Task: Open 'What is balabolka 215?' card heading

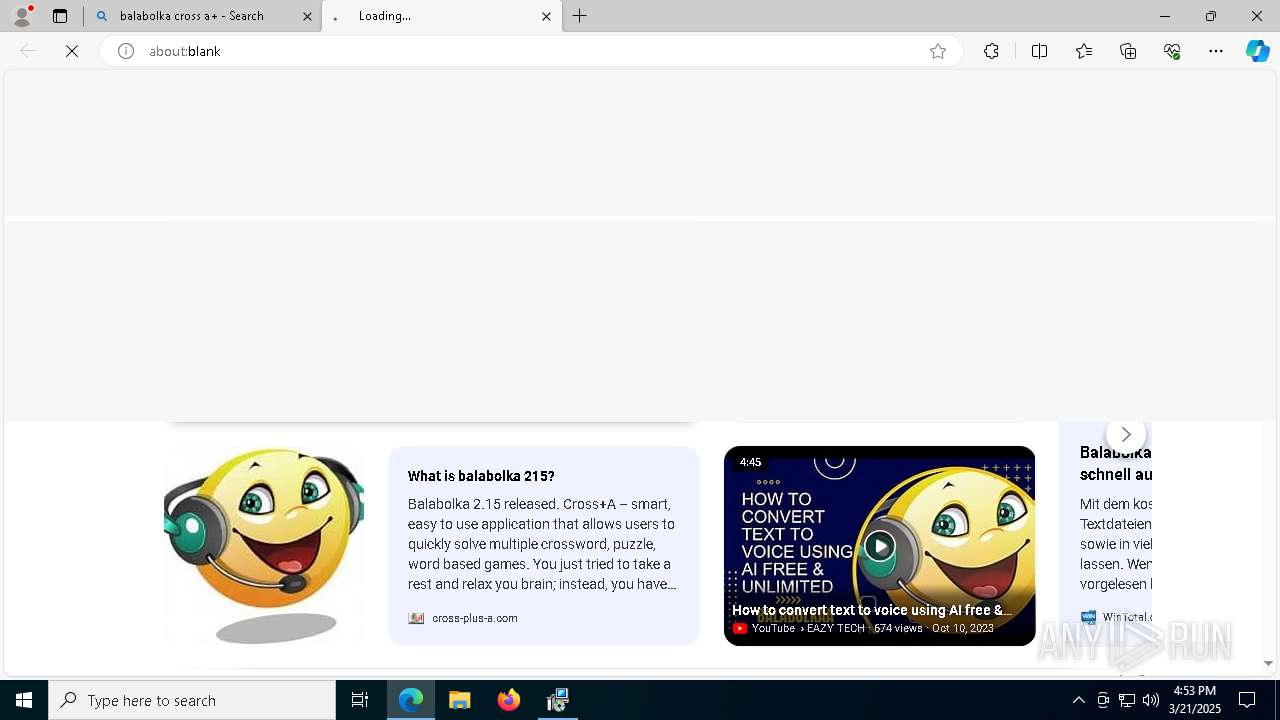Action: pyautogui.click(x=481, y=476)
